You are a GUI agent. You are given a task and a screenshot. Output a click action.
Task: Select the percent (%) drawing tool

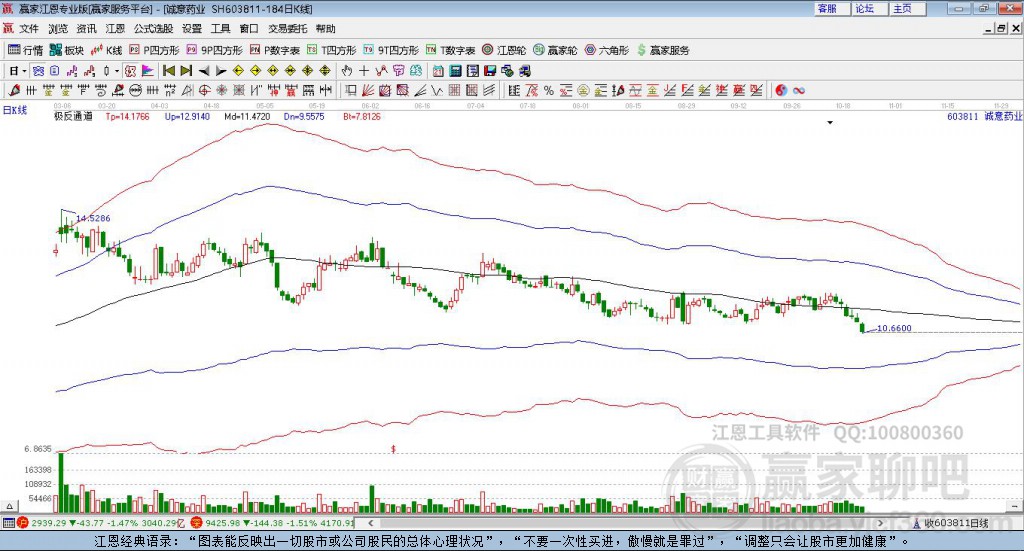coord(549,90)
